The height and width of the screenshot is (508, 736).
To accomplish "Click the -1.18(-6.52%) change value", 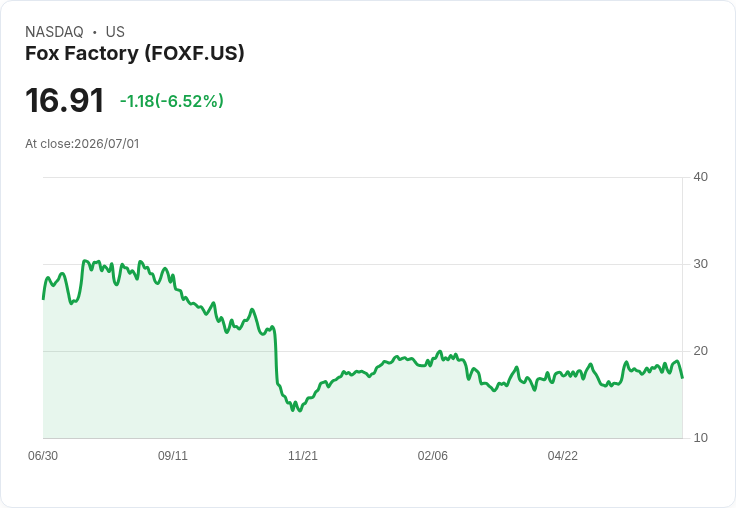I will (x=172, y=101).
